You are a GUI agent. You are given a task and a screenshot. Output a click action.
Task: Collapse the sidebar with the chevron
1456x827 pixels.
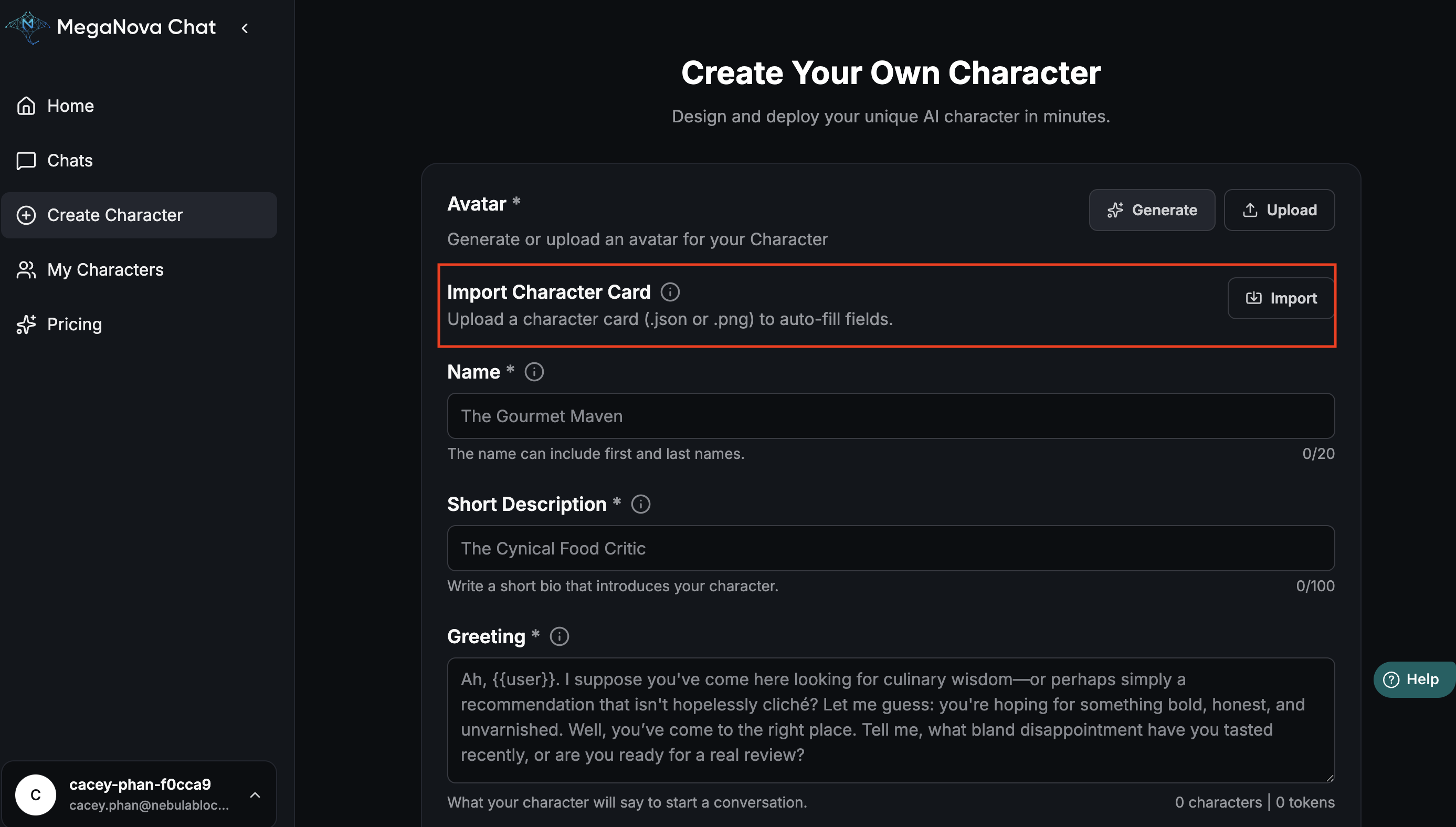coord(245,28)
